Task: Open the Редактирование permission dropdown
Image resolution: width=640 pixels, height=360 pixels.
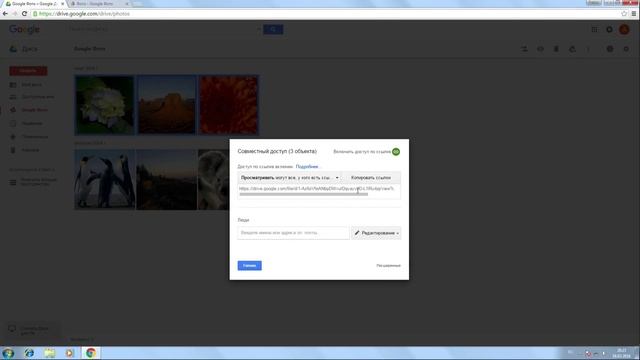Action: point(376,233)
